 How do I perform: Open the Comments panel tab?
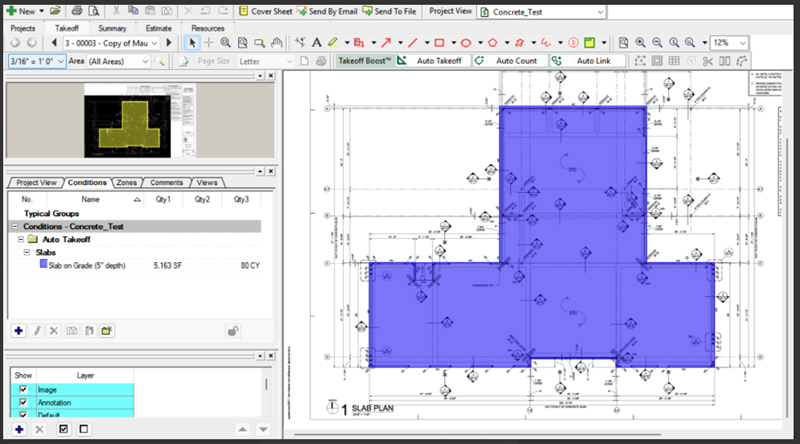point(166,182)
